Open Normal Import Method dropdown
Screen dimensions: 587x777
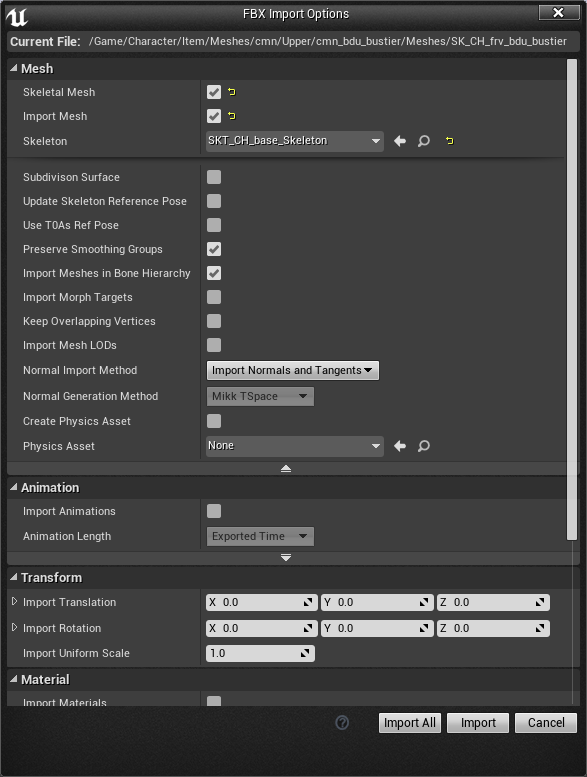(292, 370)
